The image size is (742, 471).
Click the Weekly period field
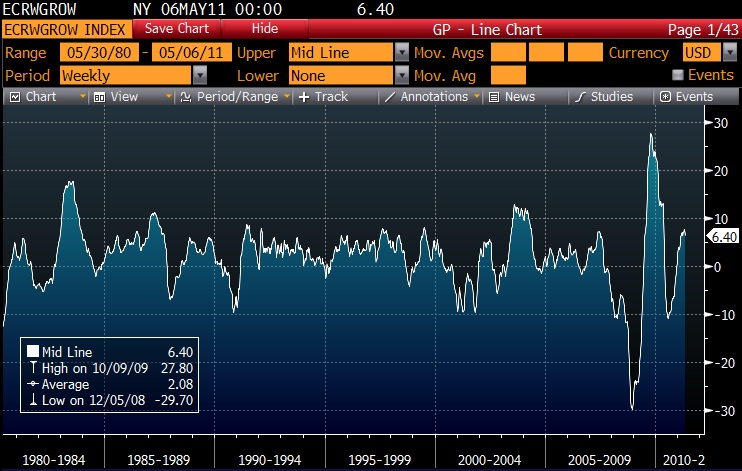126,75
